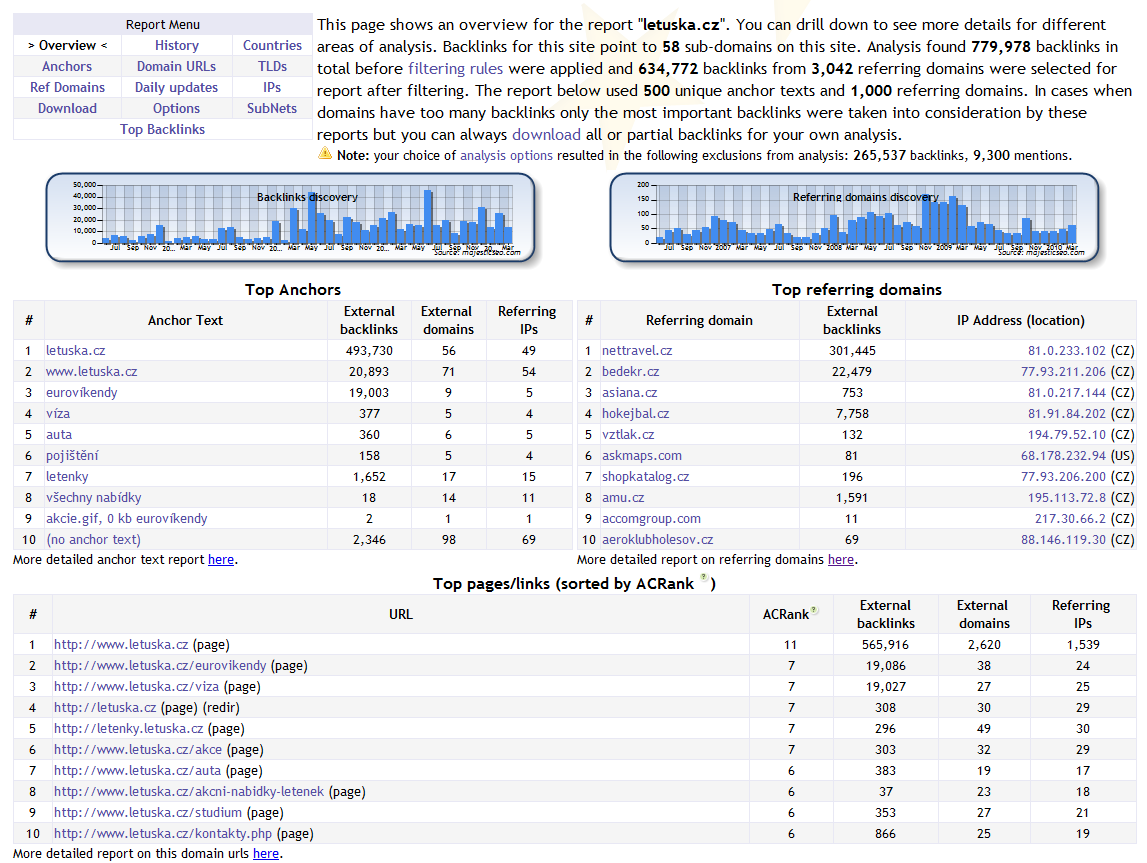View the Daily updates report

[x=176, y=88]
